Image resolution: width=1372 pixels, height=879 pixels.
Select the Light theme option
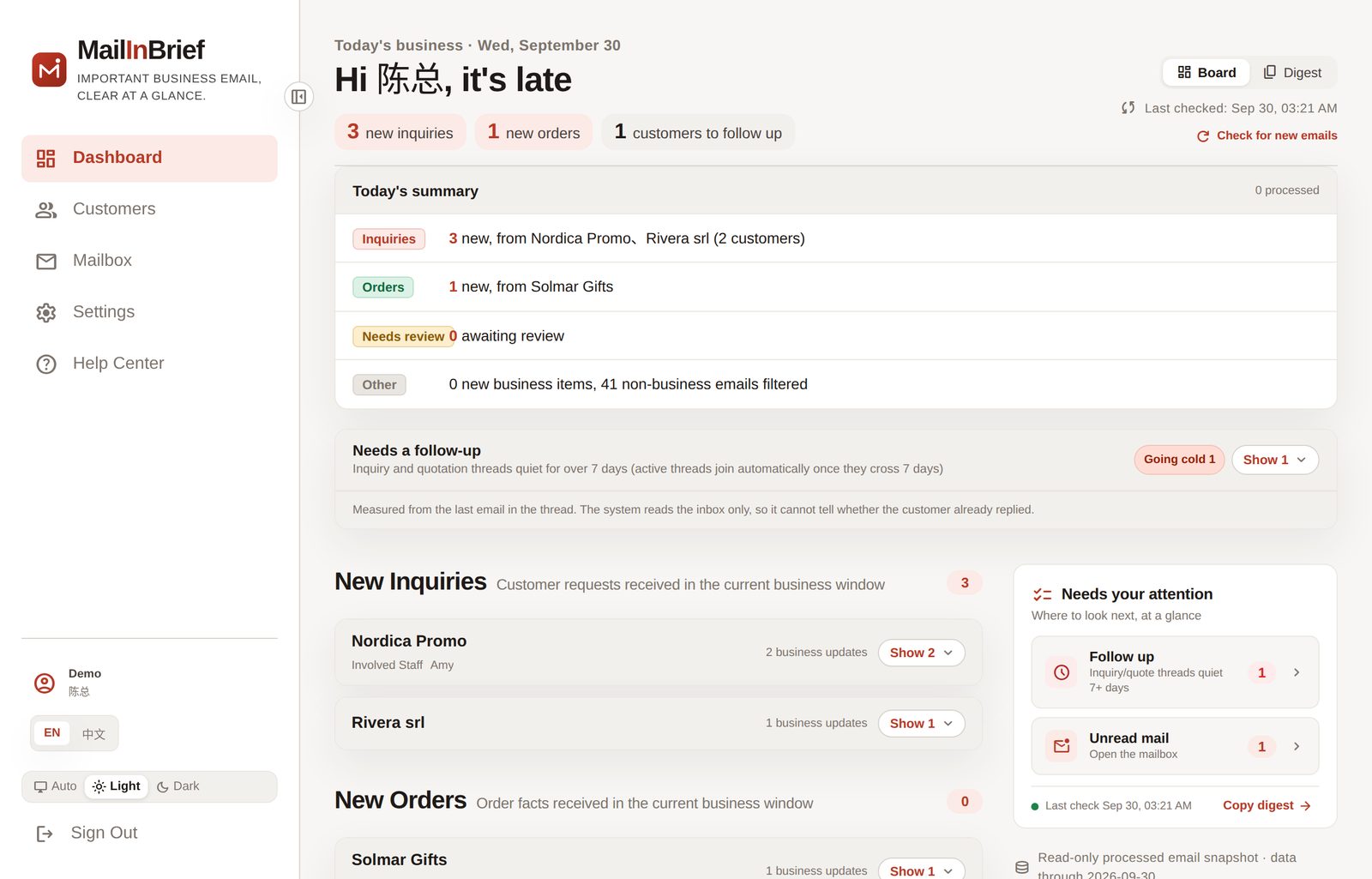tap(117, 786)
